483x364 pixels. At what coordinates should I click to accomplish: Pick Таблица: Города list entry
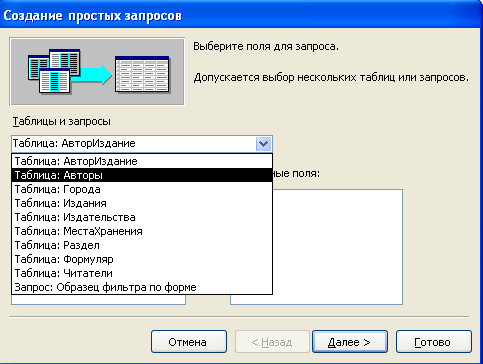[142, 189]
